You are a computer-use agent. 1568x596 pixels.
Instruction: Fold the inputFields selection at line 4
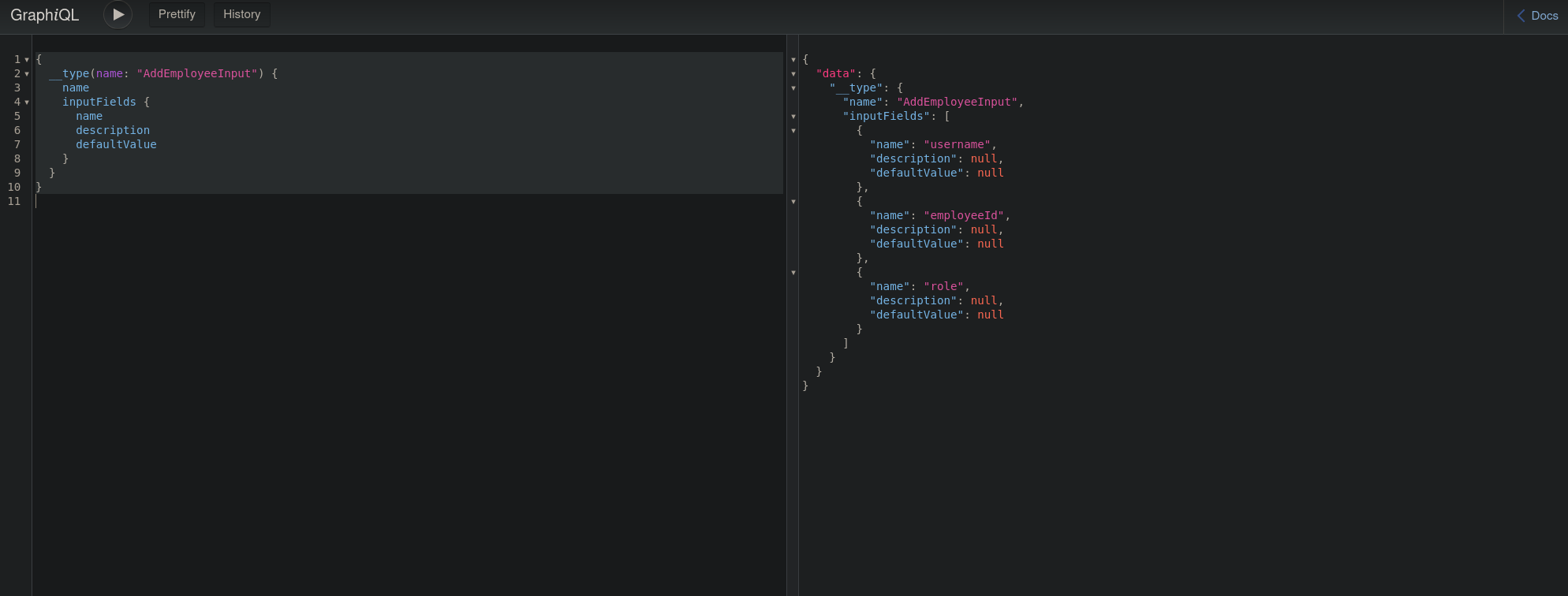[x=27, y=102]
